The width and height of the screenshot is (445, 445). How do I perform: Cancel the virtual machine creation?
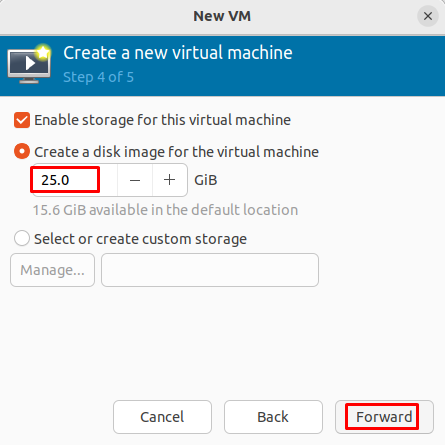(x=162, y=417)
